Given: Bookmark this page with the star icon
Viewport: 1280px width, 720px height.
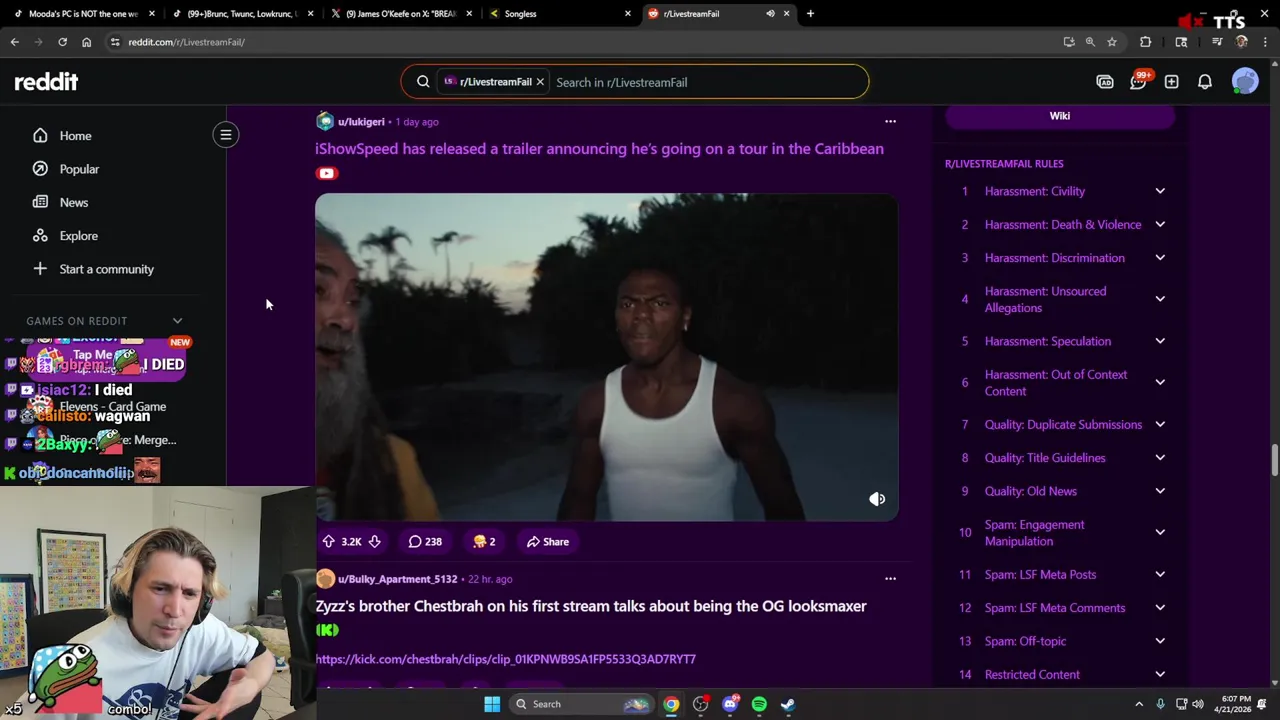Looking at the screenshot, I should pyautogui.click(x=1111, y=42).
